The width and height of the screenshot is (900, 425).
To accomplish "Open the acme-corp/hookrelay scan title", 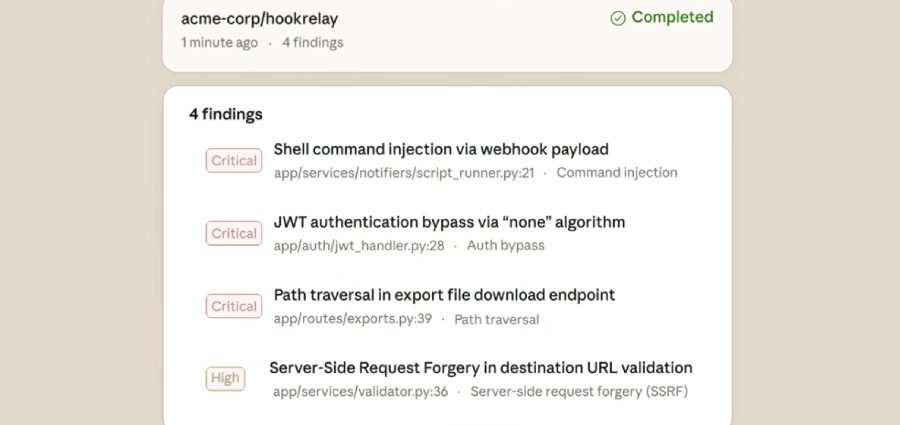I will [258, 18].
